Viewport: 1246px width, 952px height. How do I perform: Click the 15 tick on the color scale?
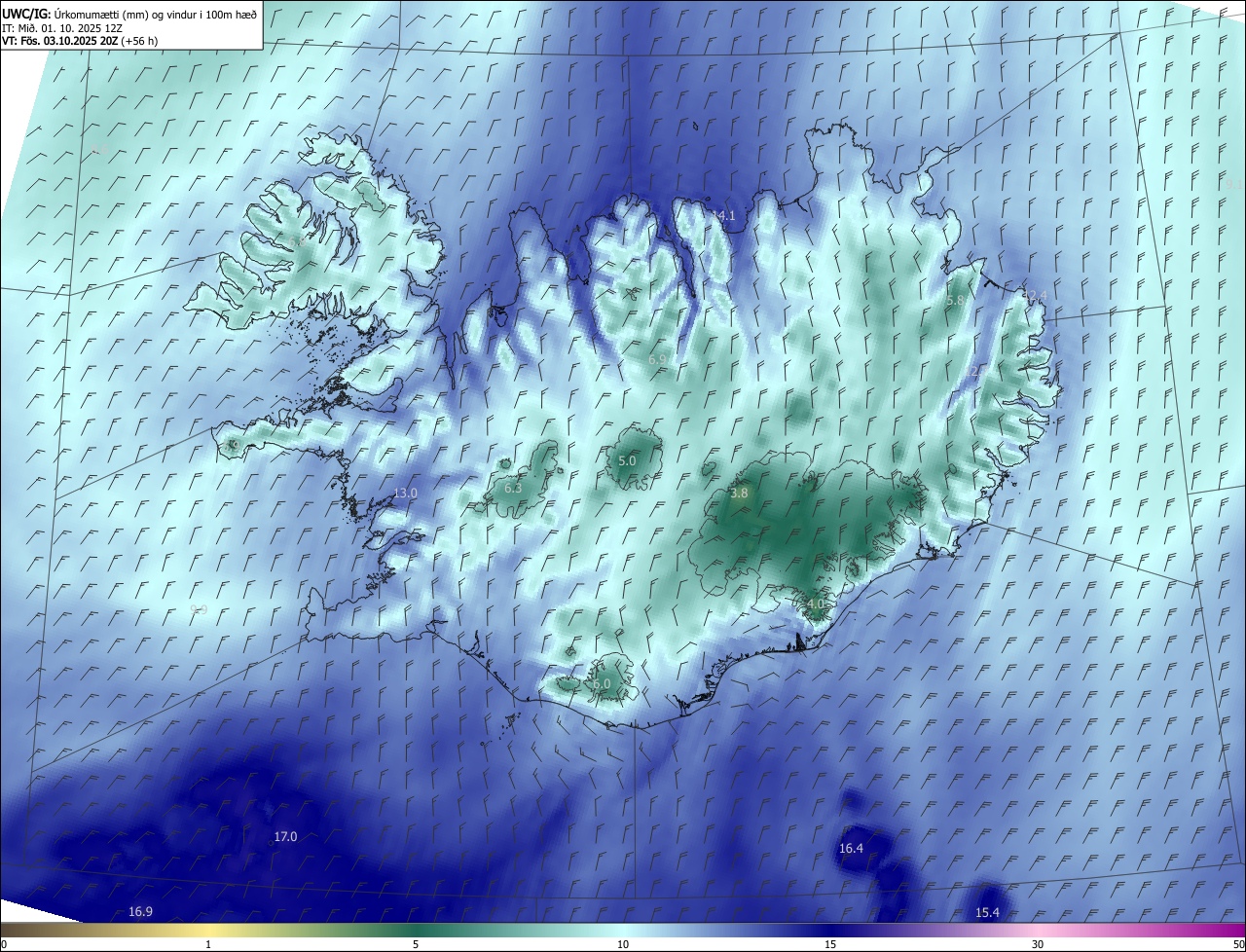(830, 944)
